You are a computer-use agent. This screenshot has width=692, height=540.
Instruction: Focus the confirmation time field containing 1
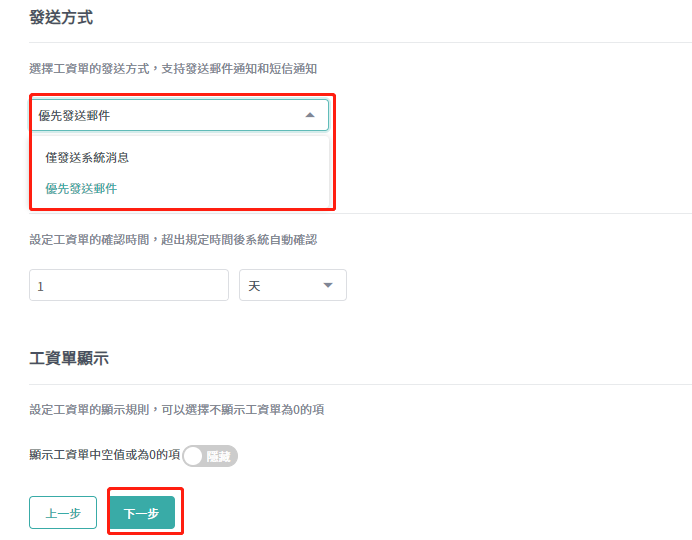129,285
